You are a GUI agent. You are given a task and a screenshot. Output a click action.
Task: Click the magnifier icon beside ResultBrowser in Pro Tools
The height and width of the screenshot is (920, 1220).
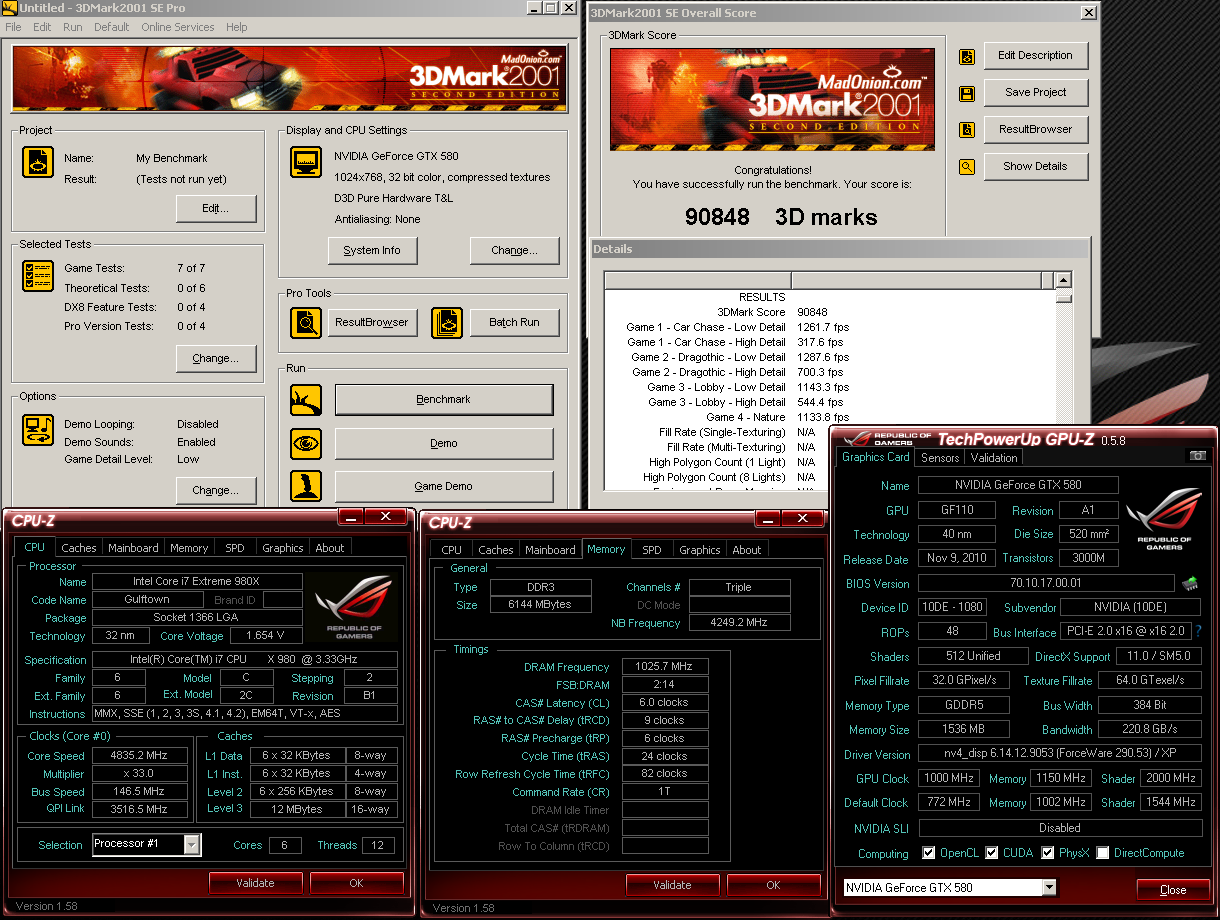(x=305, y=322)
